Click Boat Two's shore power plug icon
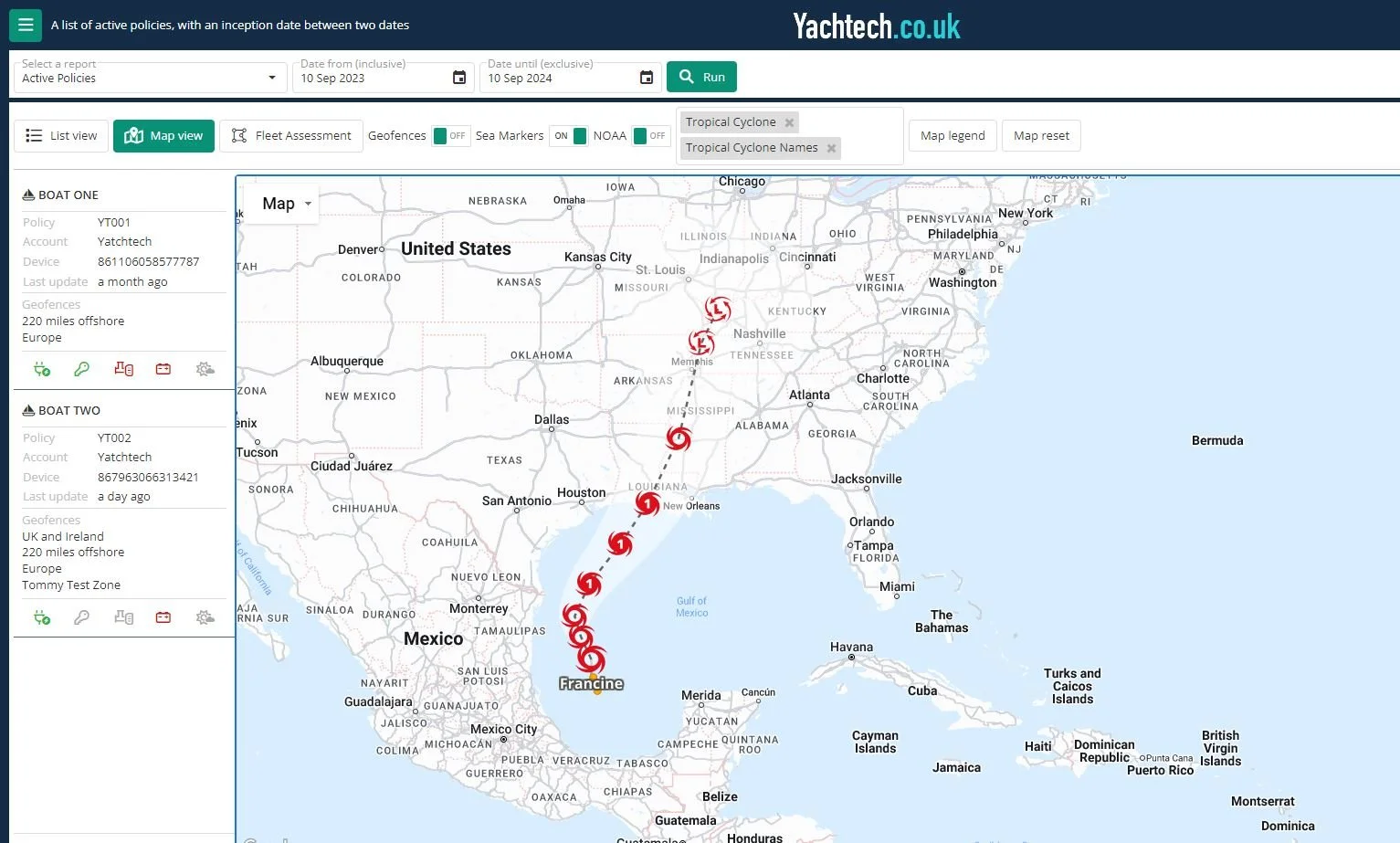 (42, 617)
